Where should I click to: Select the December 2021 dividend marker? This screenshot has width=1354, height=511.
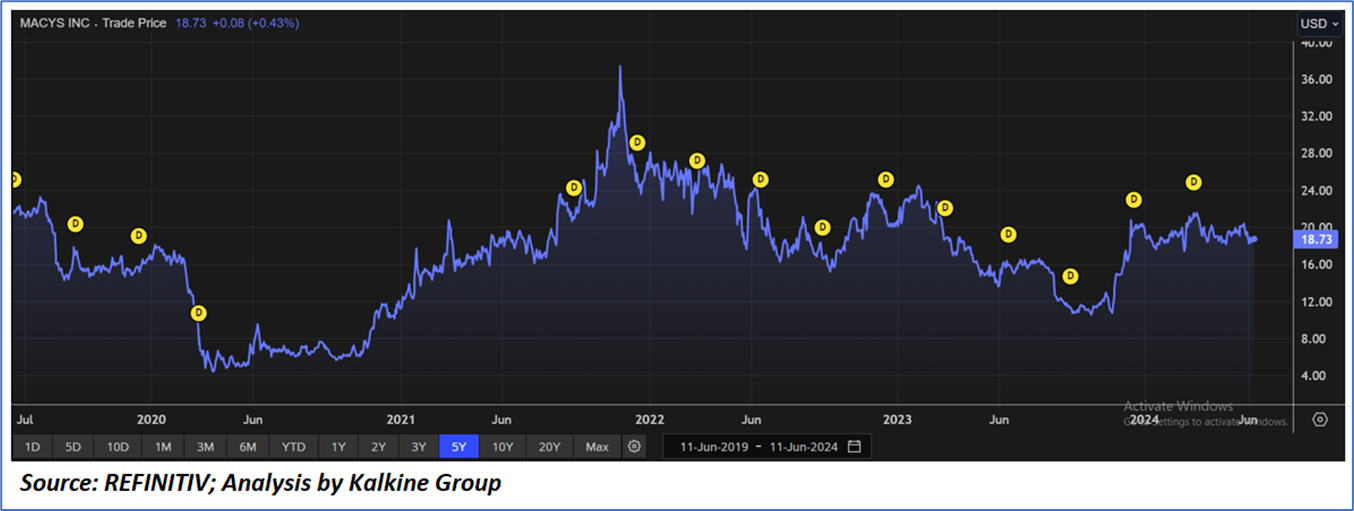(636, 143)
